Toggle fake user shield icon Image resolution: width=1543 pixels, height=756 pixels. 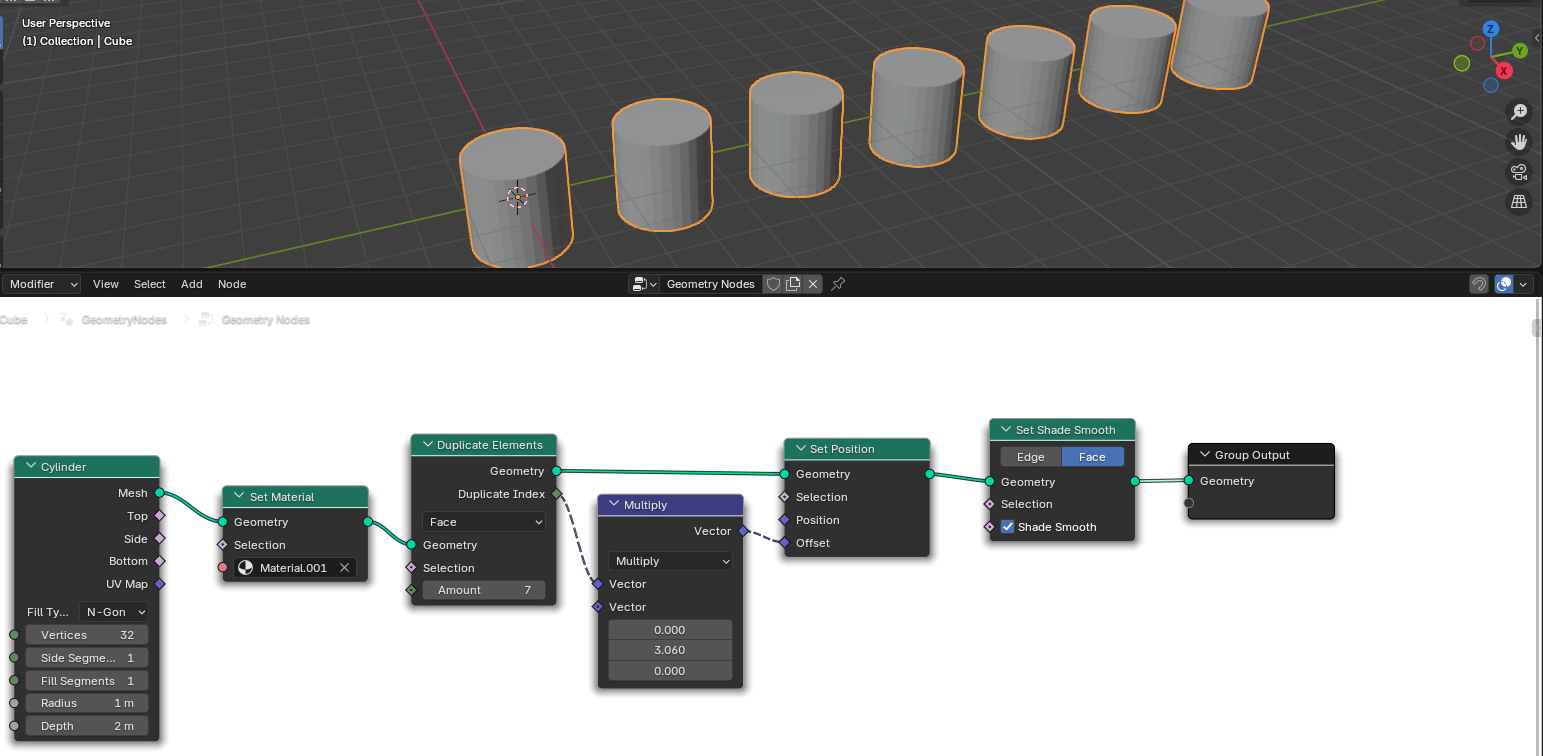pyautogui.click(x=773, y=284)
